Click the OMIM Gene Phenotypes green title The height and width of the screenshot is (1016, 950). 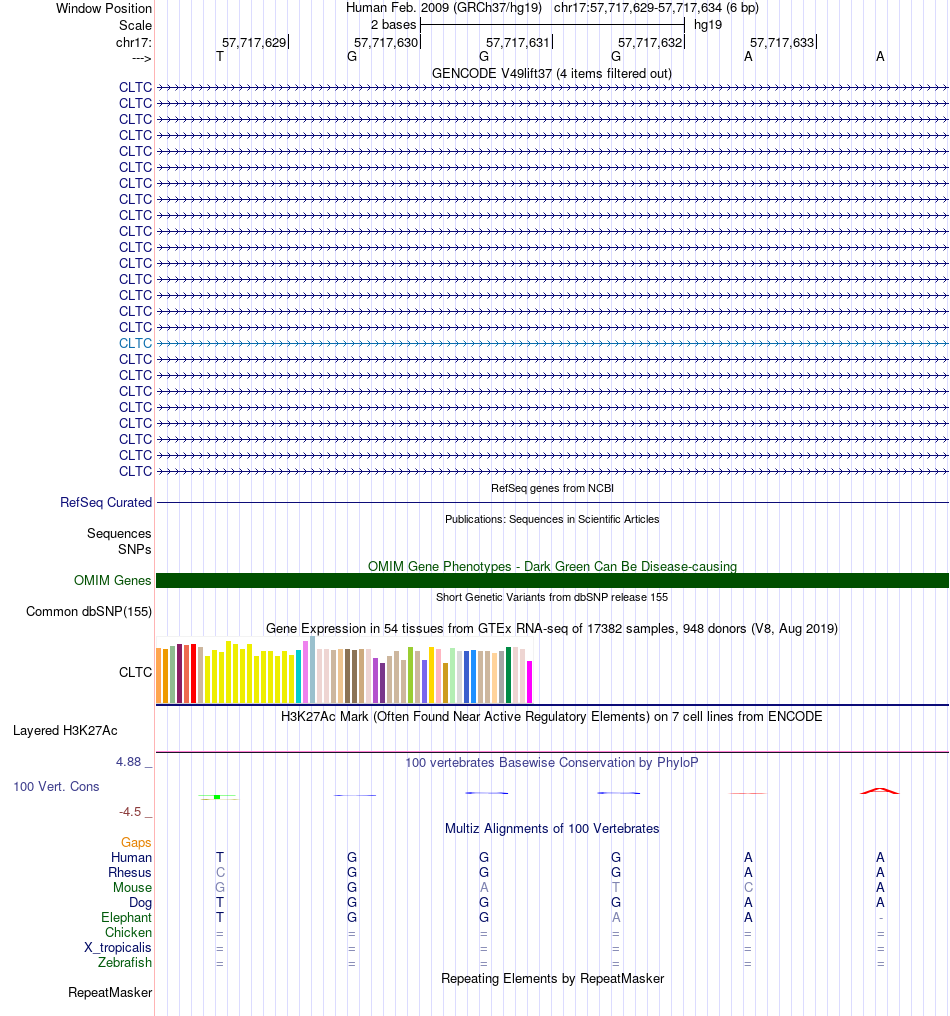(x=552, y=566)
